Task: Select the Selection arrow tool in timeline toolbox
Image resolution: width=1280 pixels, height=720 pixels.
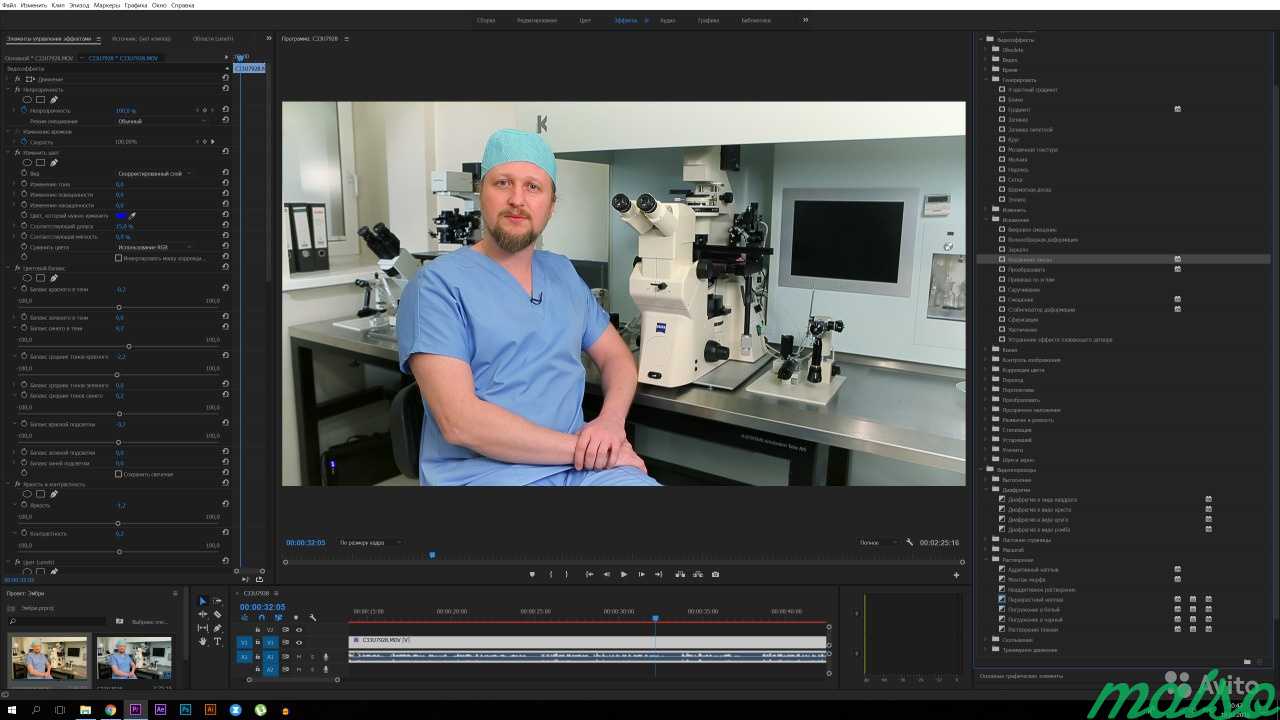Action: 203,601
